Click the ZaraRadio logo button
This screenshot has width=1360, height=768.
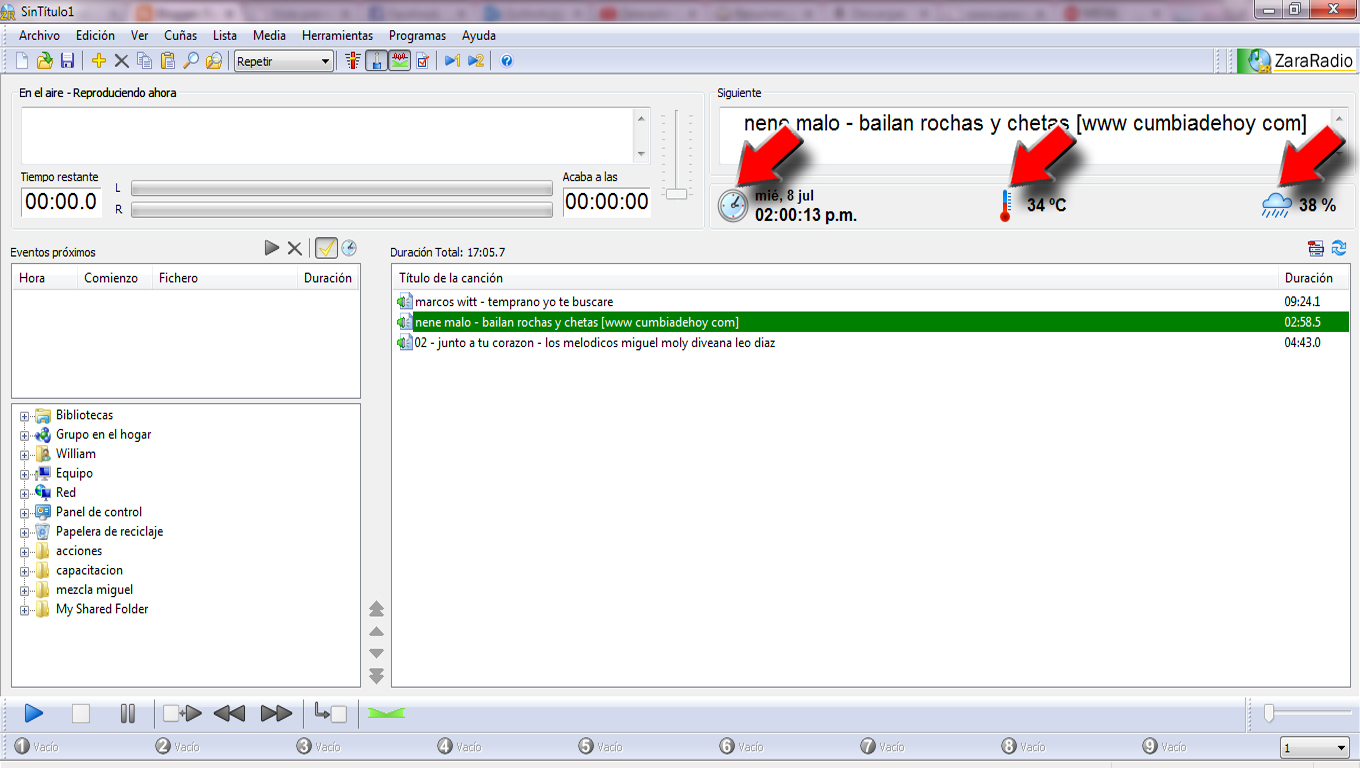[1296, 61]
